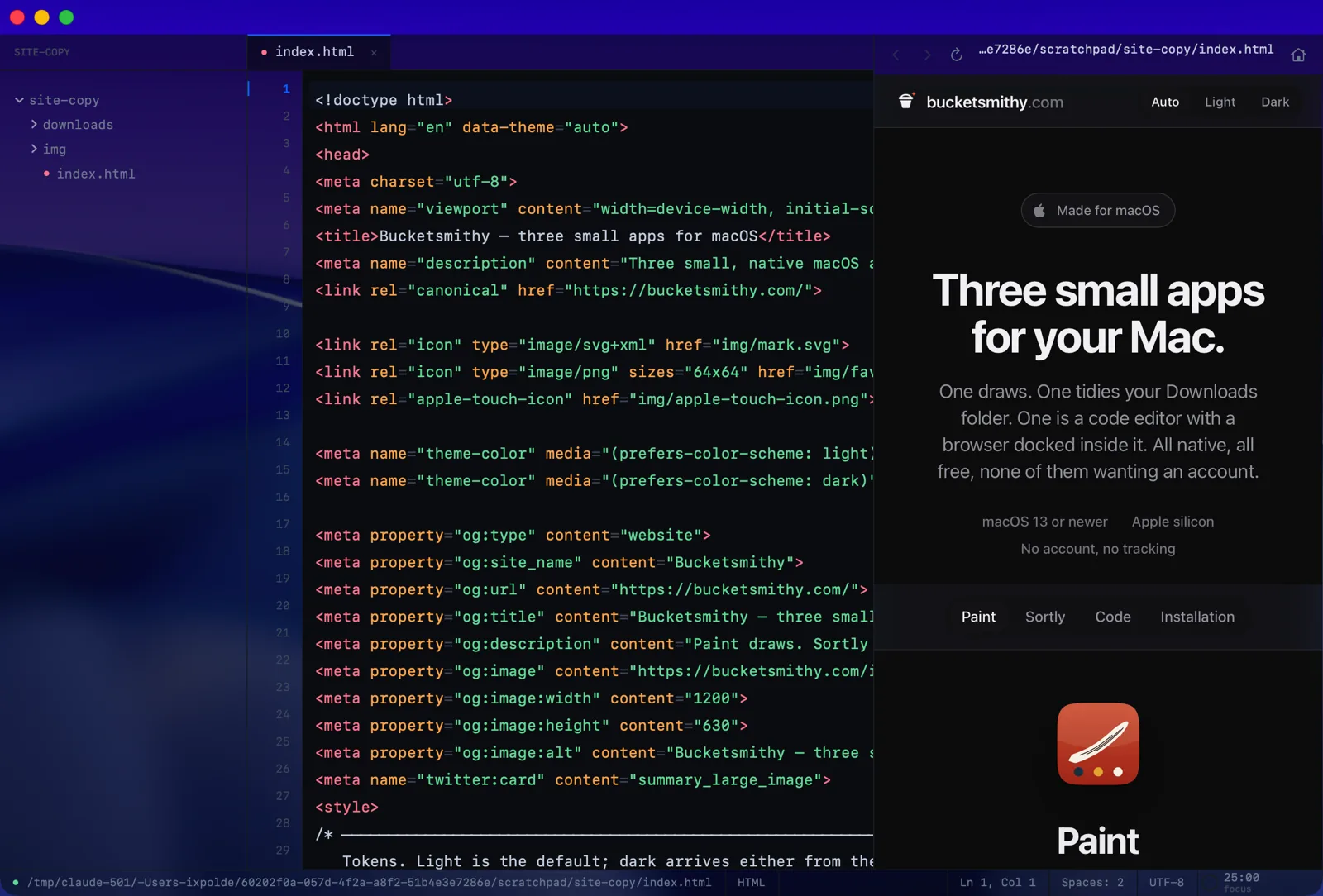
Task: Jump to the Paint section tab
Action: tap(978, 617)
